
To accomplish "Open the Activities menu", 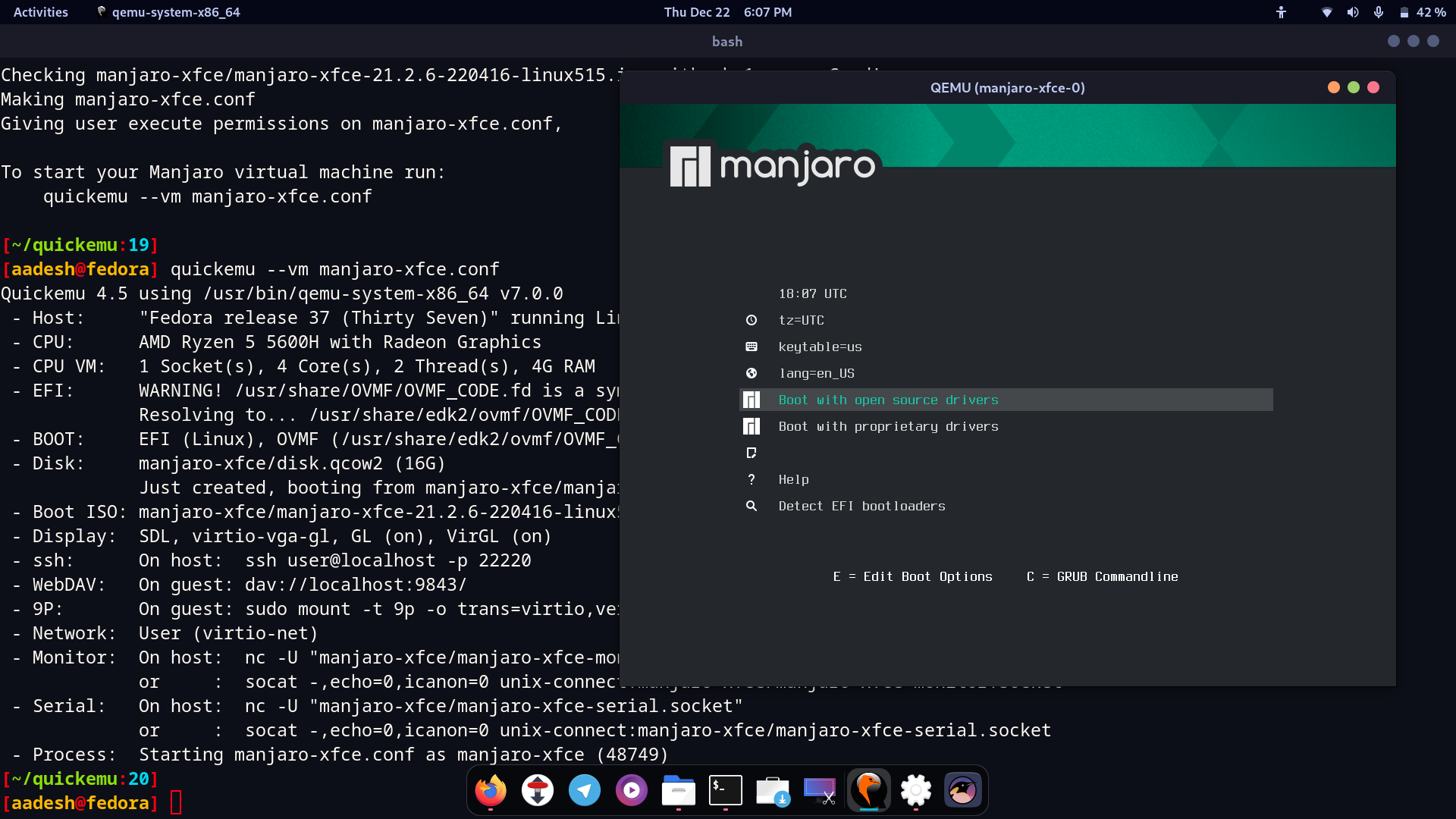I will click(x=40, y=11).
